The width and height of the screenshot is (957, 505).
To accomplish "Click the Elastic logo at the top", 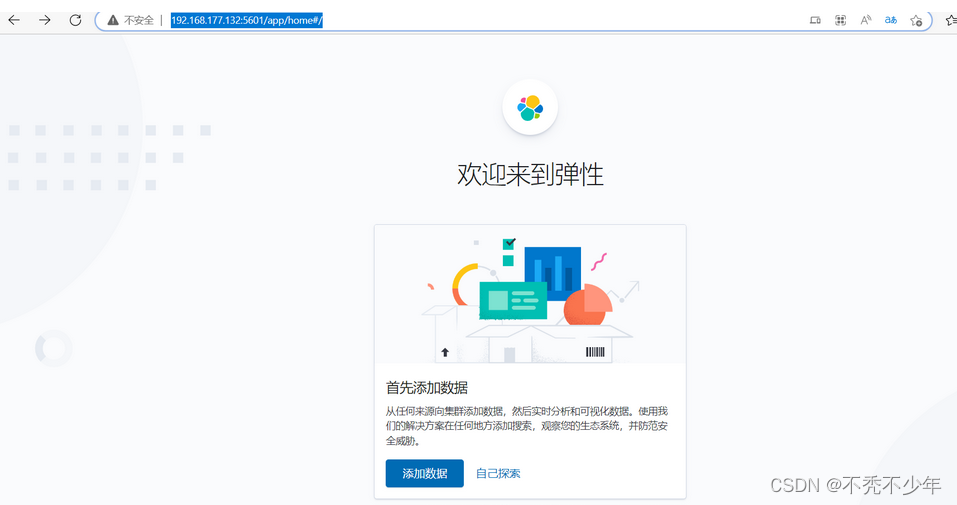I will pyautogui.click(x=530, y=107).
